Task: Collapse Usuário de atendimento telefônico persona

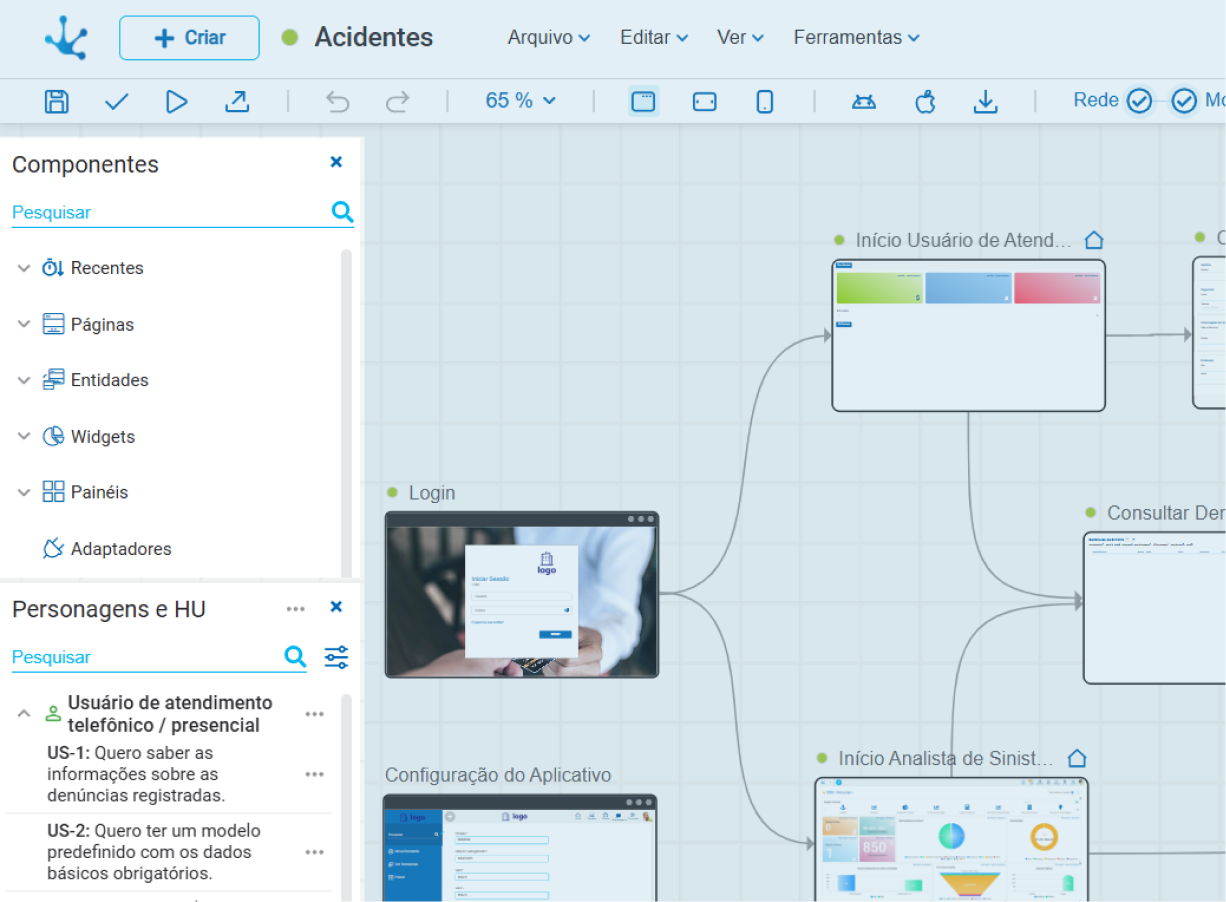Action: click(24, 714)
